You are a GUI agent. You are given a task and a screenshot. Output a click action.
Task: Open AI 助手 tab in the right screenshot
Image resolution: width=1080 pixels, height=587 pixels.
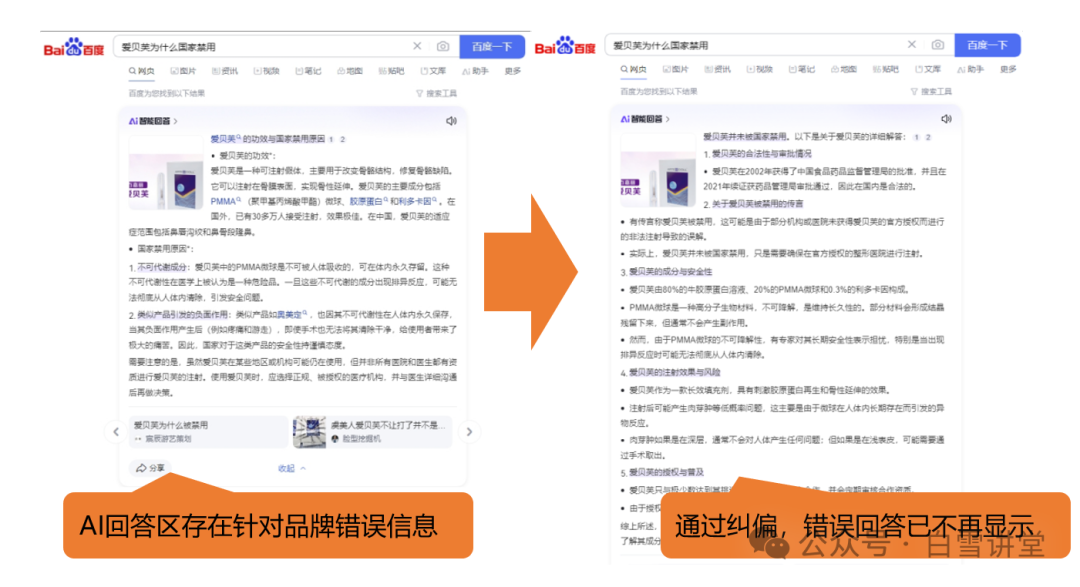pos(970,69)
